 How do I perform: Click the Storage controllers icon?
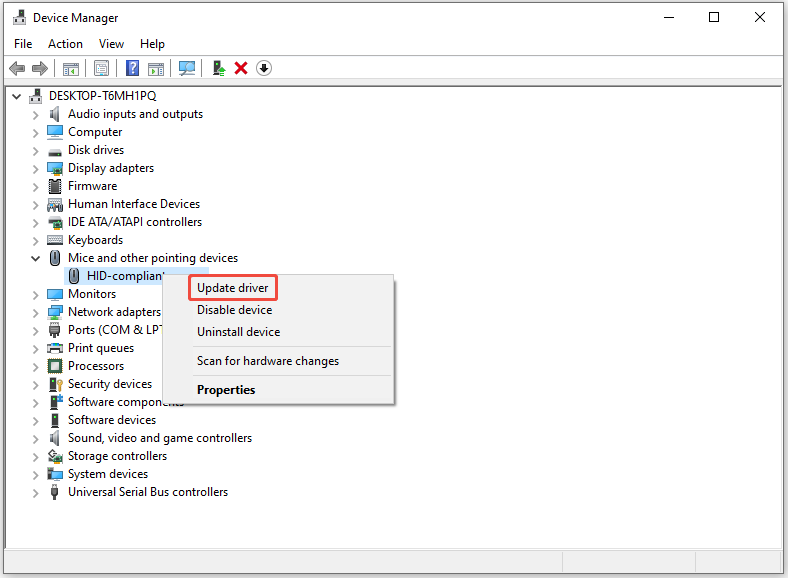55,456
